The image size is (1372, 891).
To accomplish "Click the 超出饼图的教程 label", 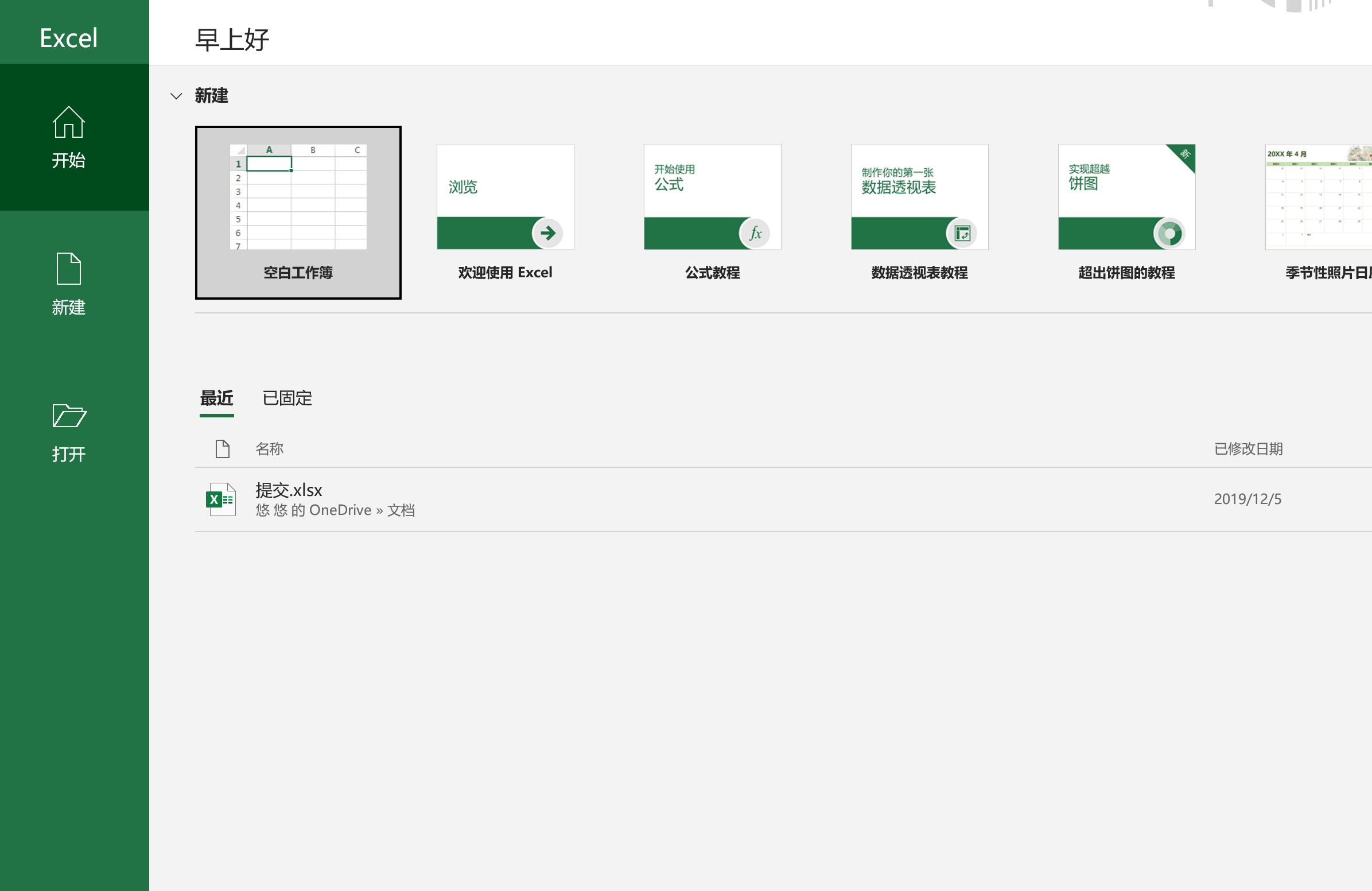I will (1126, 272).
